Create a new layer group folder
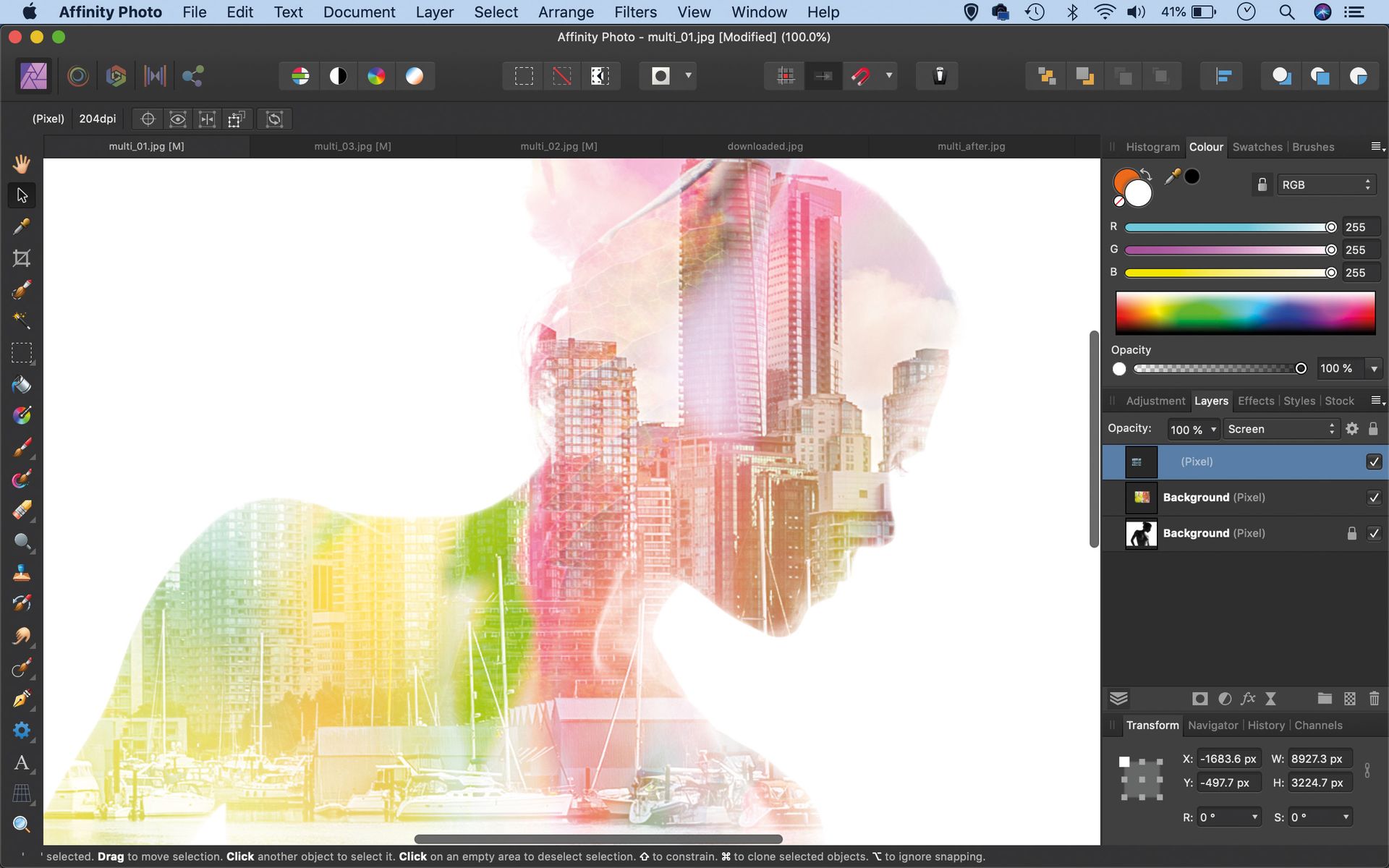 pyautogui.click(x=1325, y=699)
